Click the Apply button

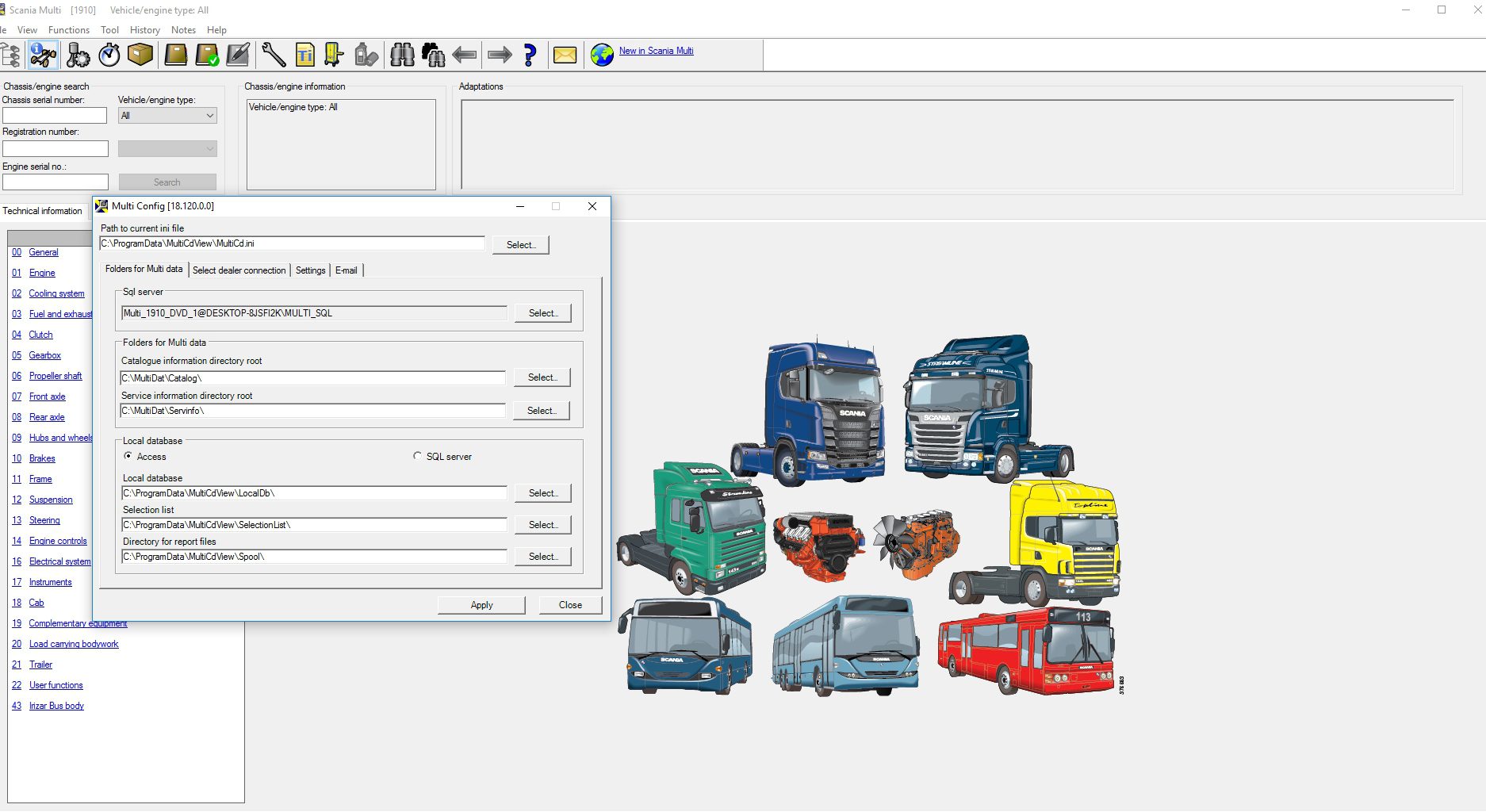click(x=481, y=604)
